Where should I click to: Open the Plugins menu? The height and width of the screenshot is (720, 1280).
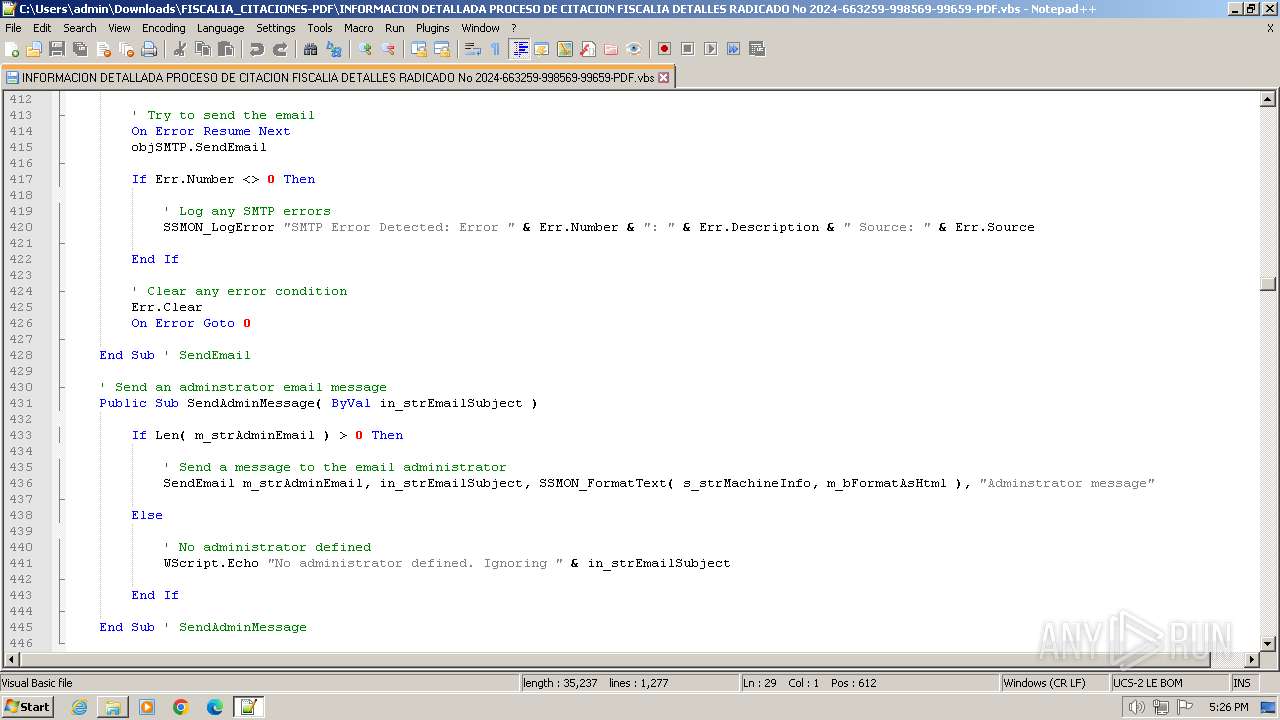click(433, 28)
